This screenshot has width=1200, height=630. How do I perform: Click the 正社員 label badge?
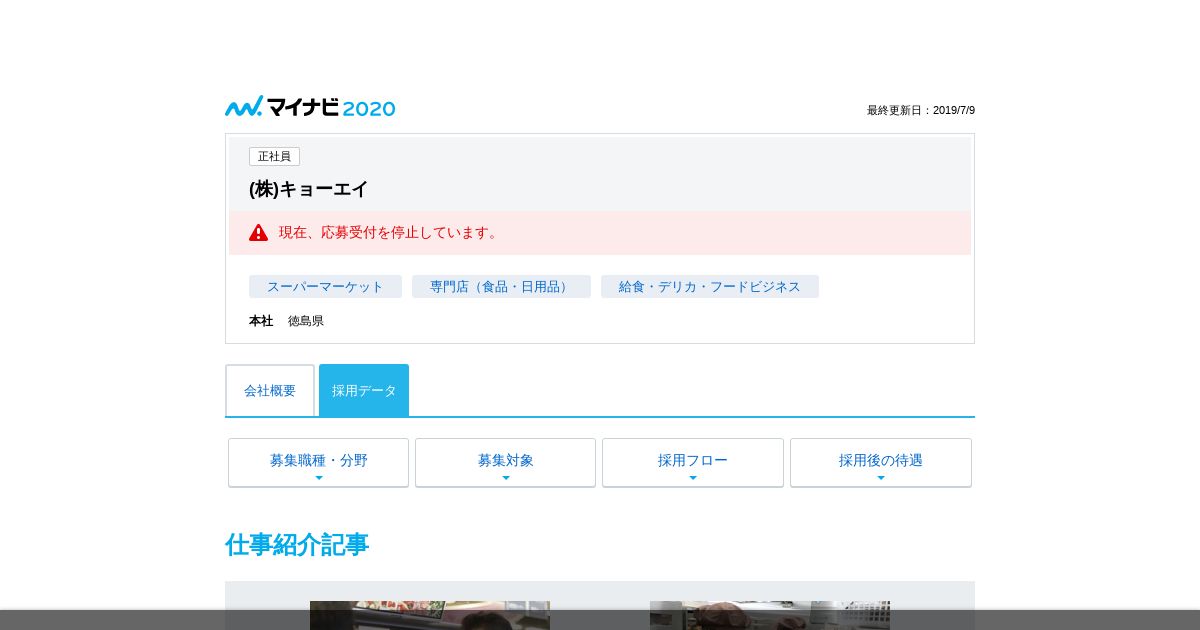[x=274, y=157]
